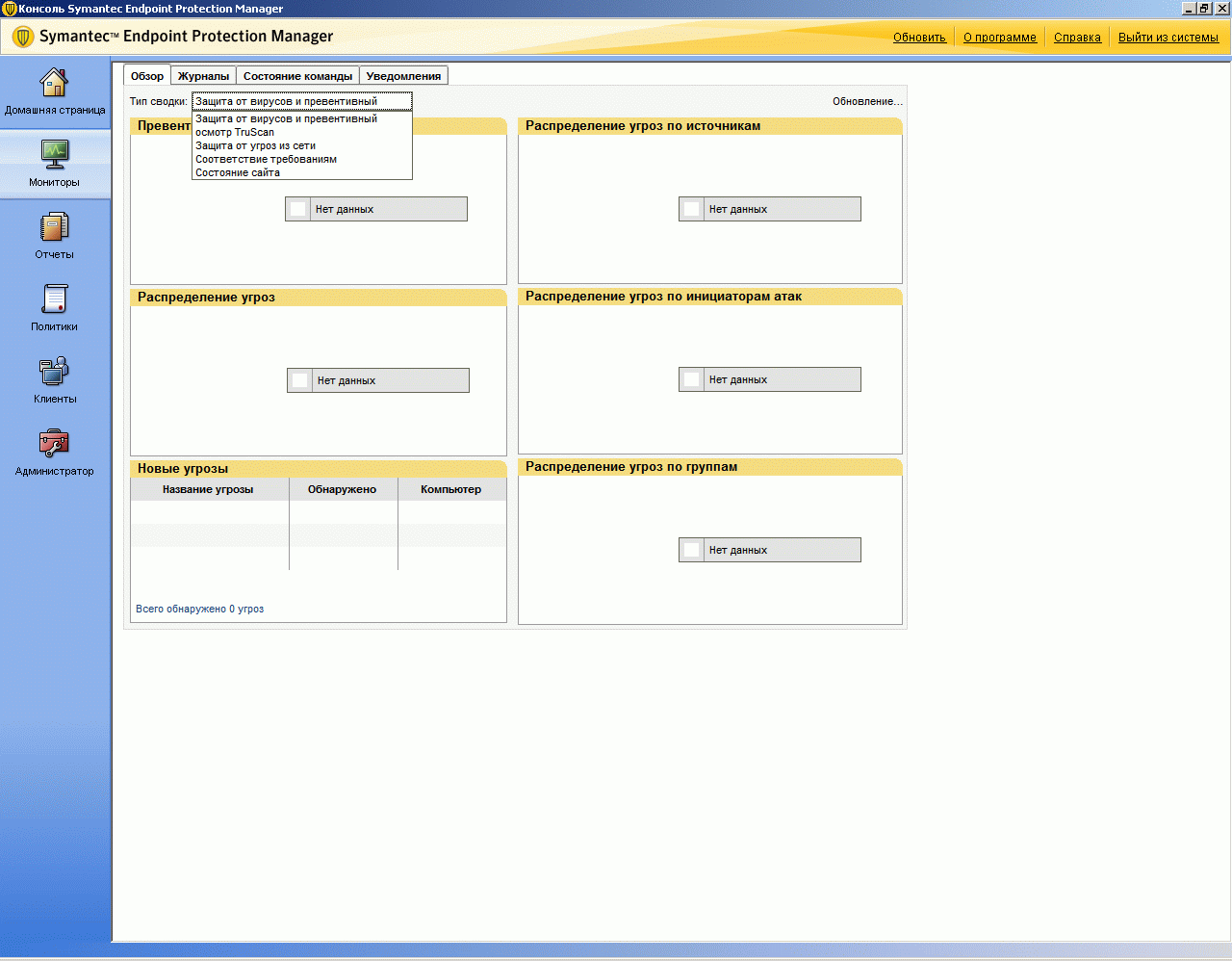Select the Мониторы sidebar icon
1232x961 pixels.
point(54,154)
